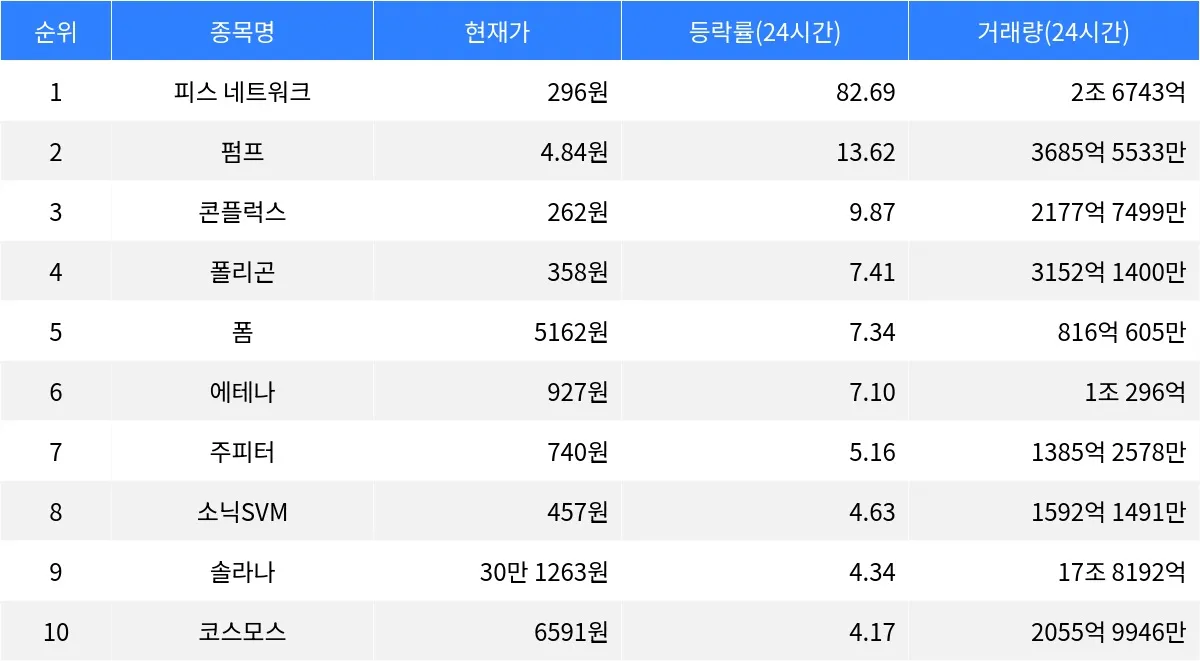This screenshot has height=661, width=1200.
Task: Click the 30만 1263원 price cell
Action: pyautogui.click(x=544, y=572)
